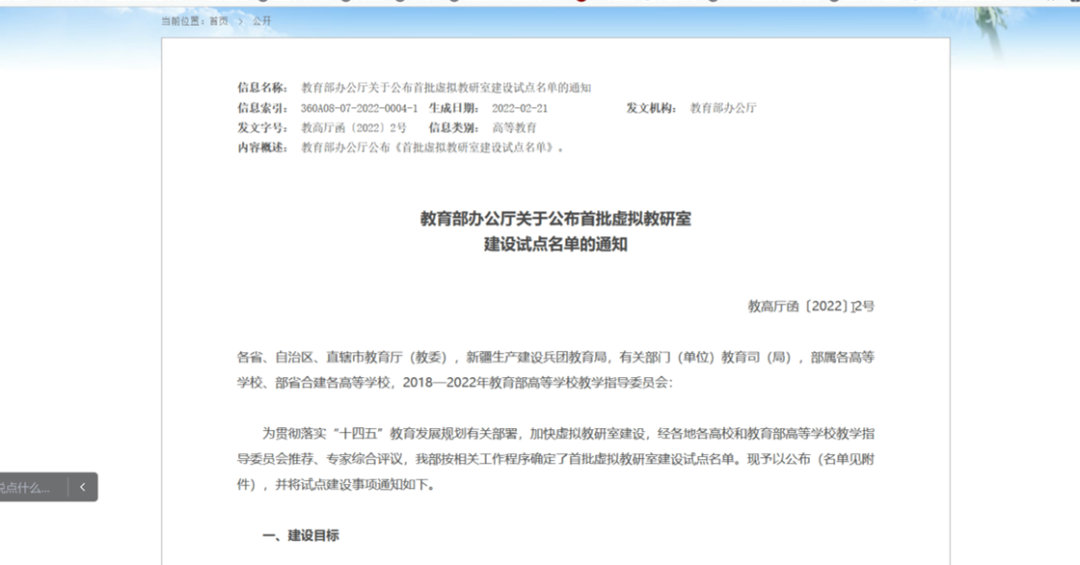
Task: Click the bold title line 教育部办公厅关于公布首批虚拟教研室
Action: pos(555,218)
